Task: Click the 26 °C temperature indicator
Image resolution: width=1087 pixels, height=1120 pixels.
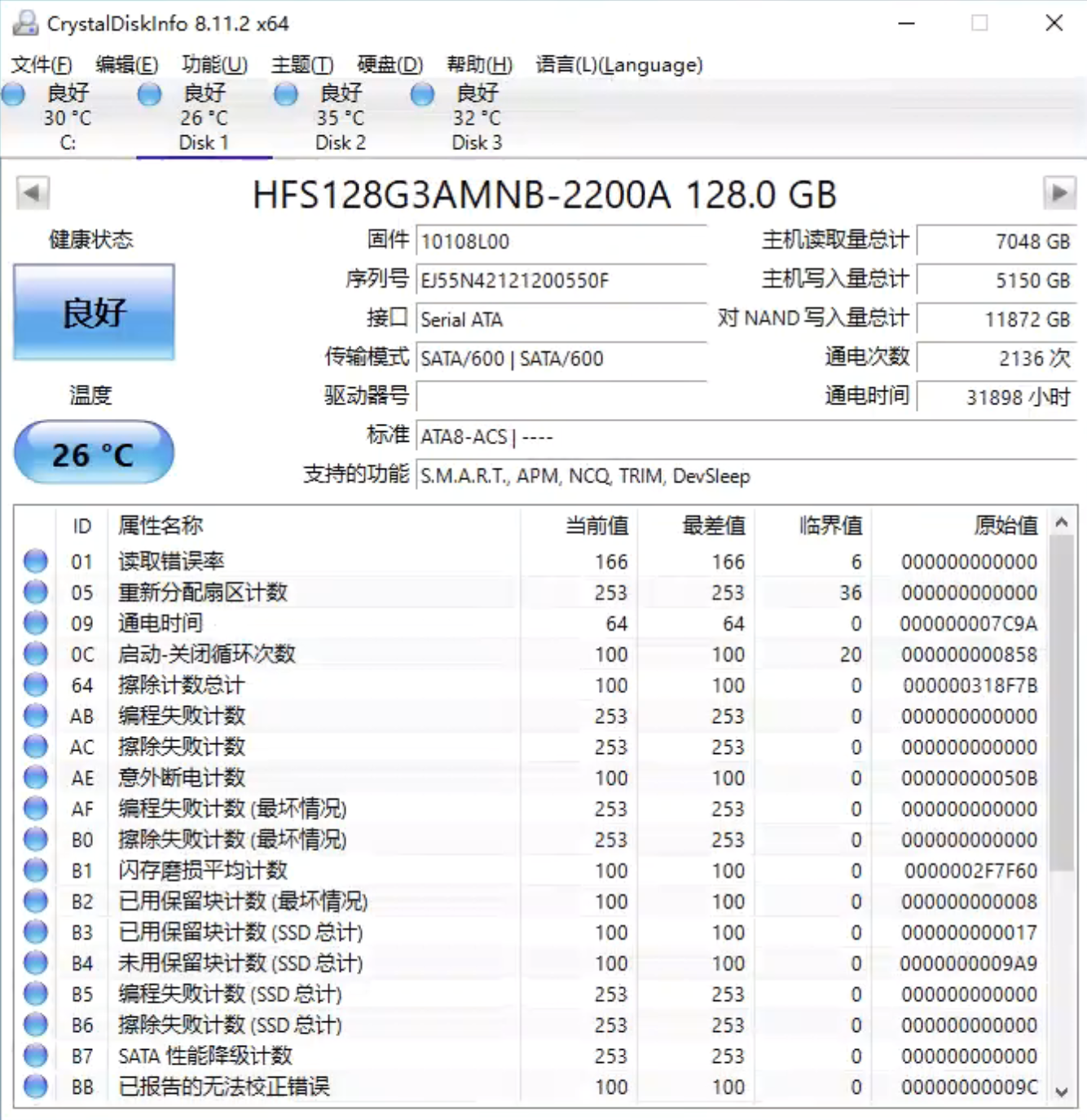Action: [94, 453]
